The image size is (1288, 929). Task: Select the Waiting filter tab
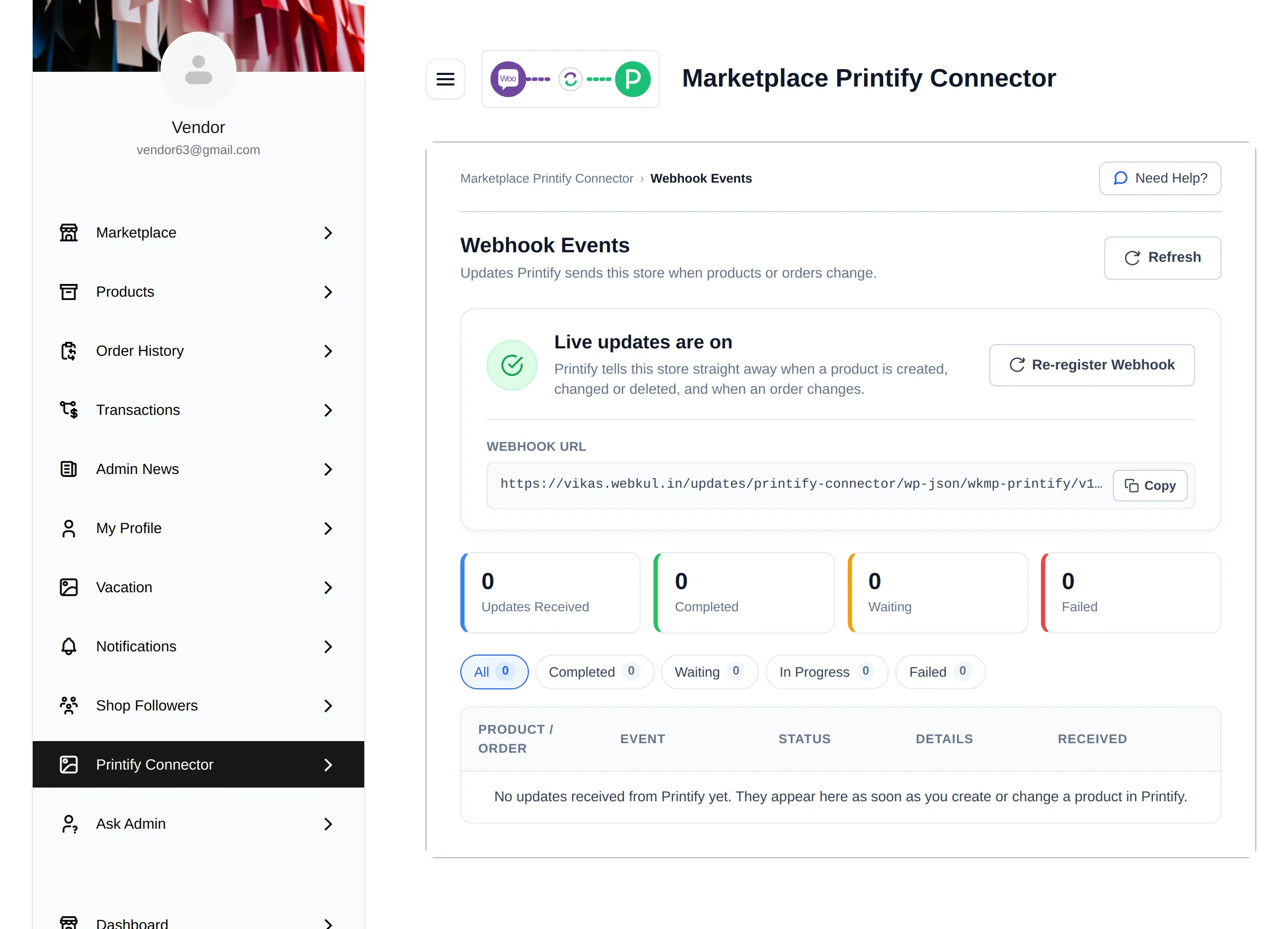pyautogui.click(x=709, y=672)
